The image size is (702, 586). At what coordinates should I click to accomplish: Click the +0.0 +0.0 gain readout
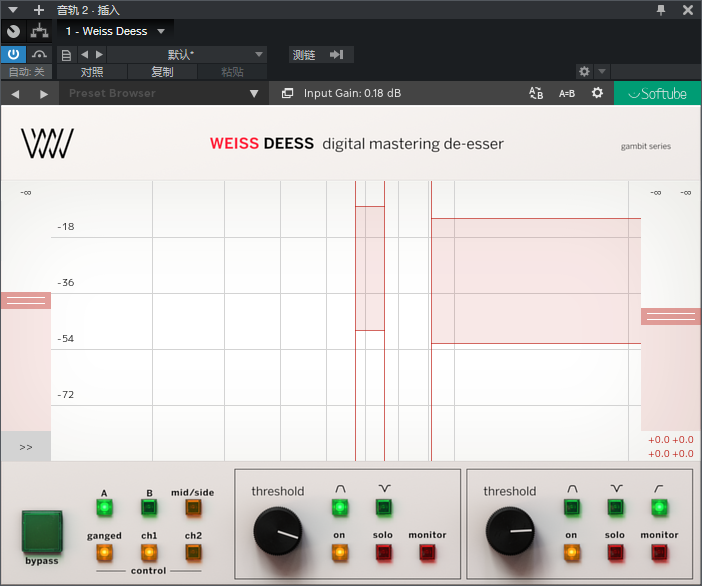coord(671,447)
